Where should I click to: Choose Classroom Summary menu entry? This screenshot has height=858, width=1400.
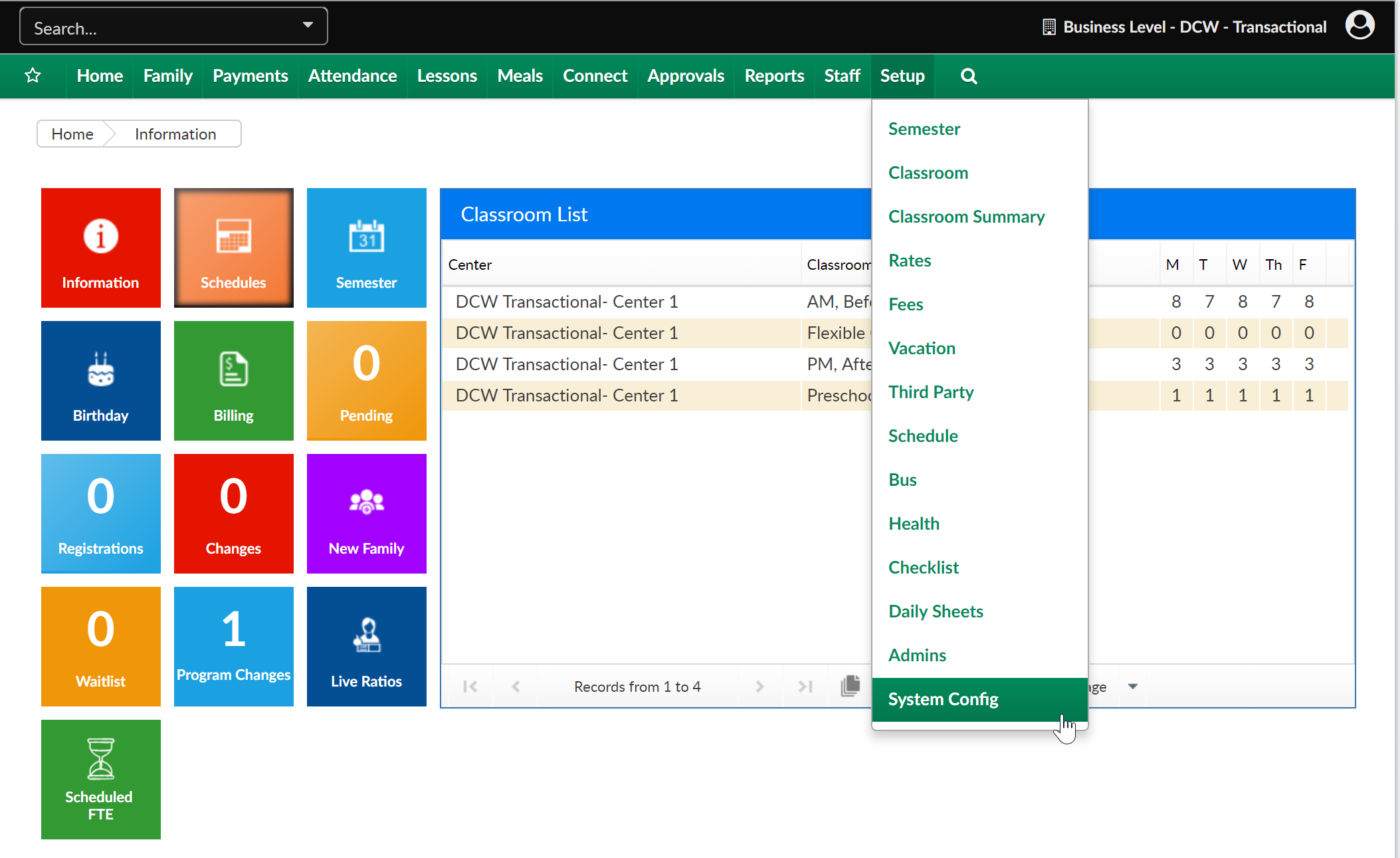click(966, 217)
